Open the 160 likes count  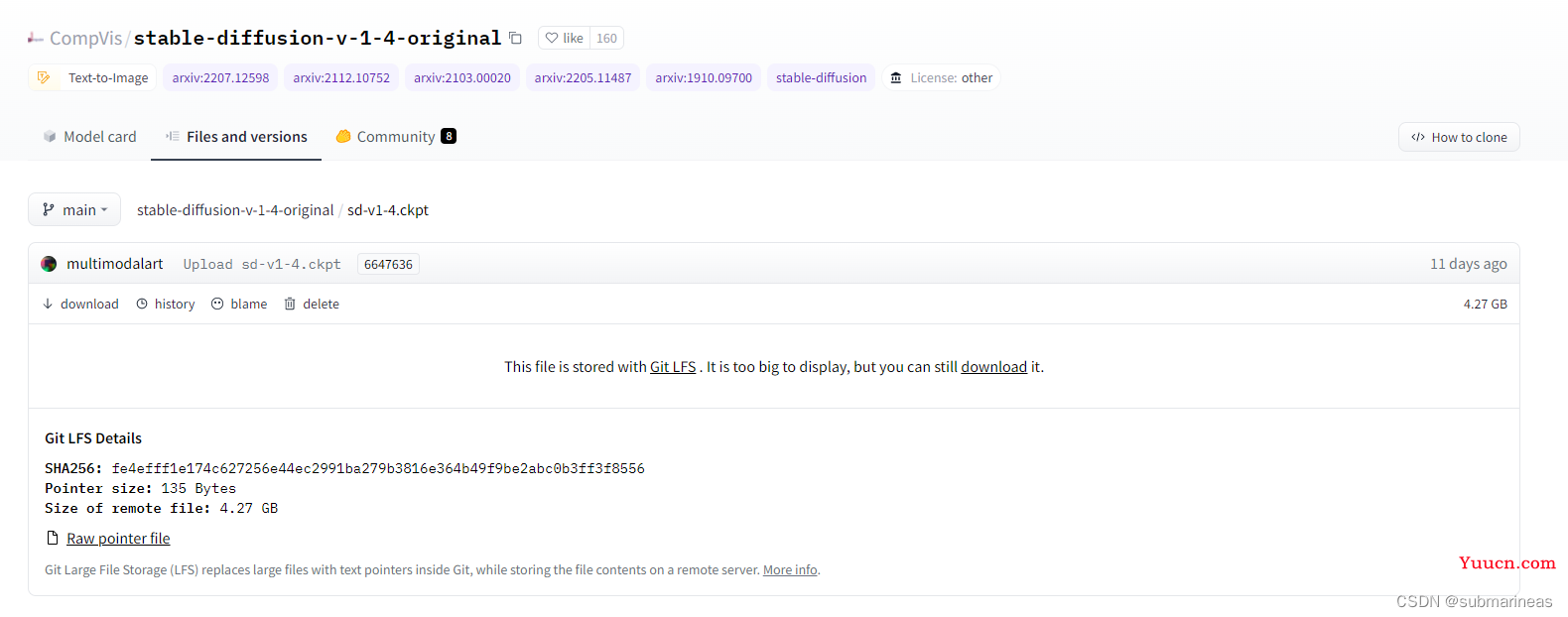(606, 38)
